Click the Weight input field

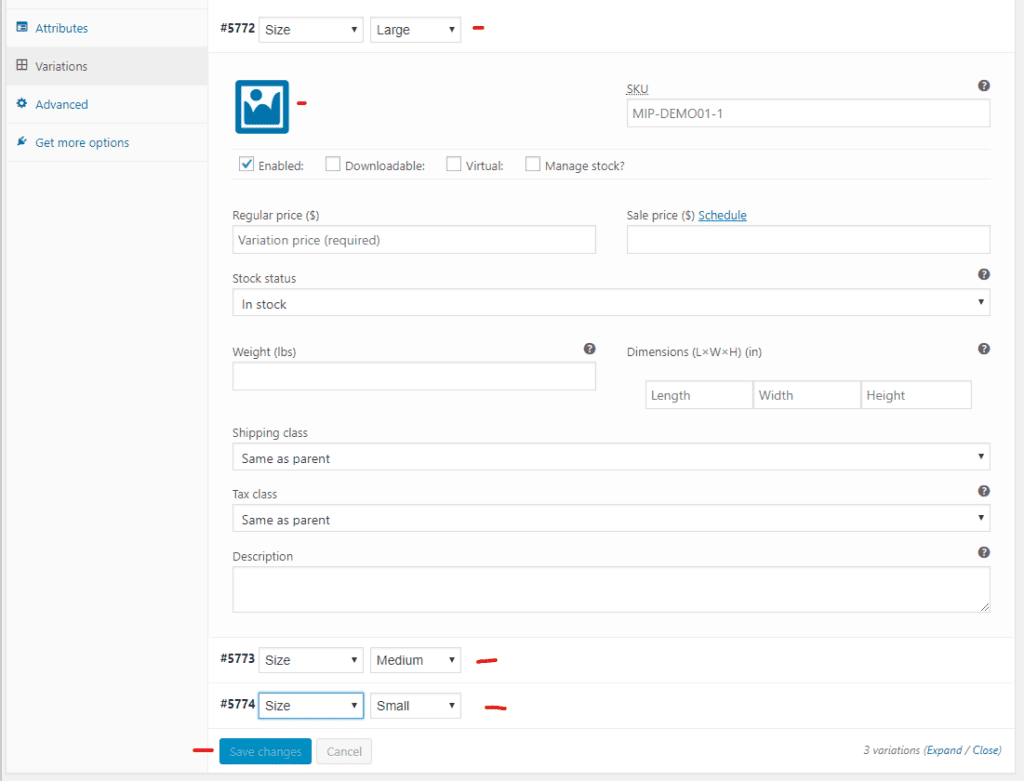coord(414,377)
